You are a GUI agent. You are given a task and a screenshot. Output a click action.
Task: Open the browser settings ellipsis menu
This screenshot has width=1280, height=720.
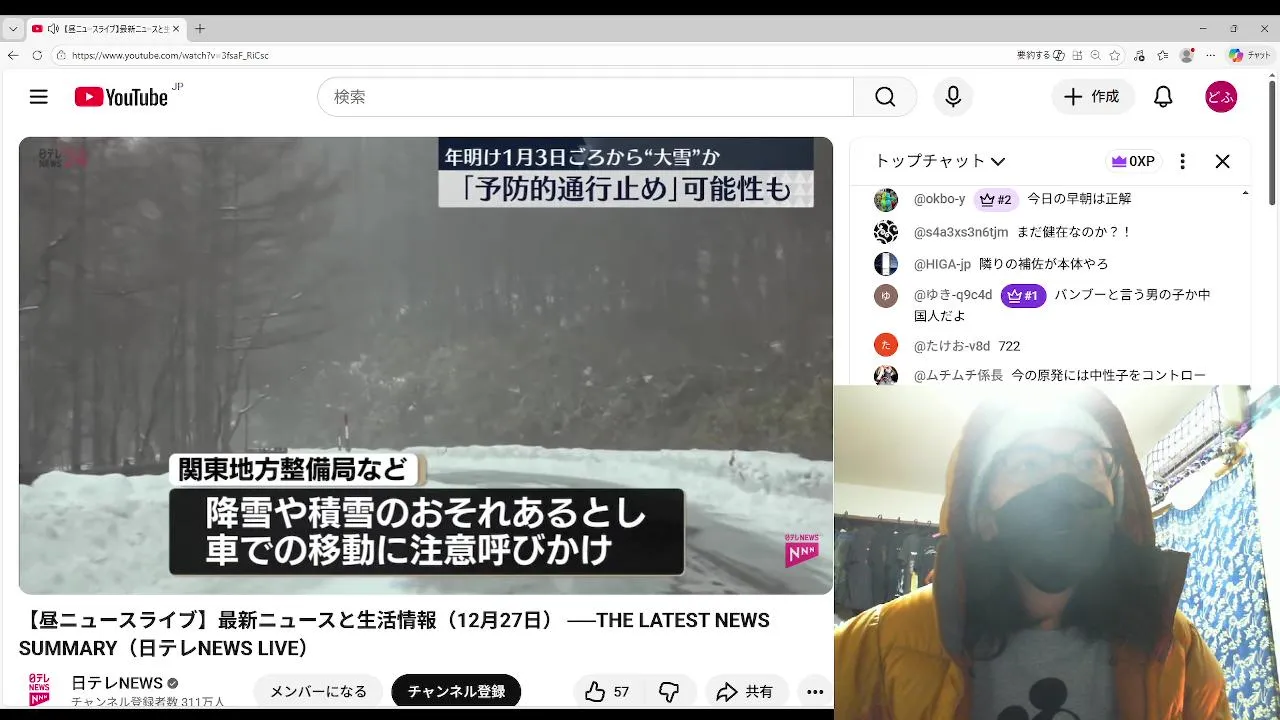pos(1211,55)
